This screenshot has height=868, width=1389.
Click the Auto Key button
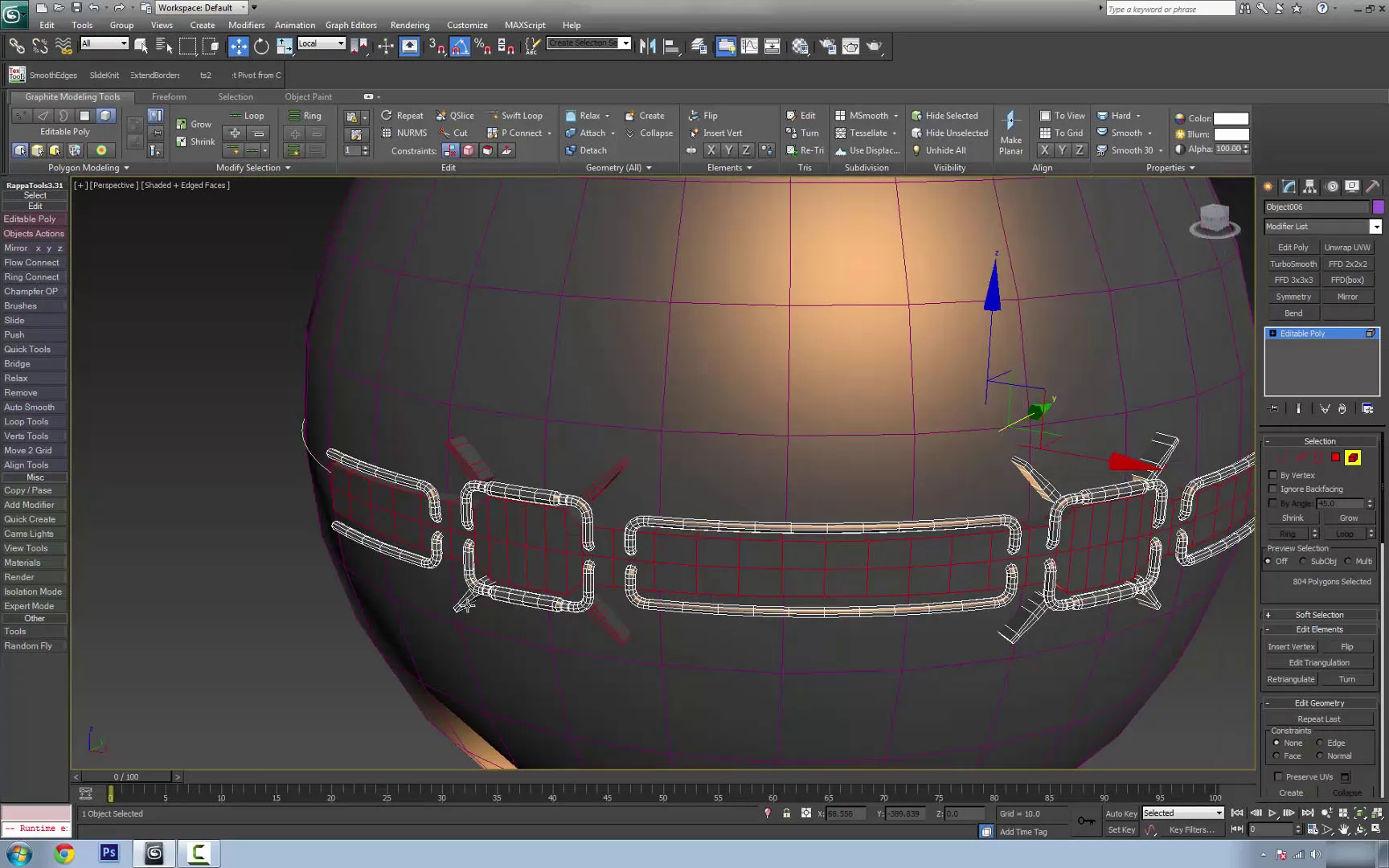click(x=1121, y=813)
